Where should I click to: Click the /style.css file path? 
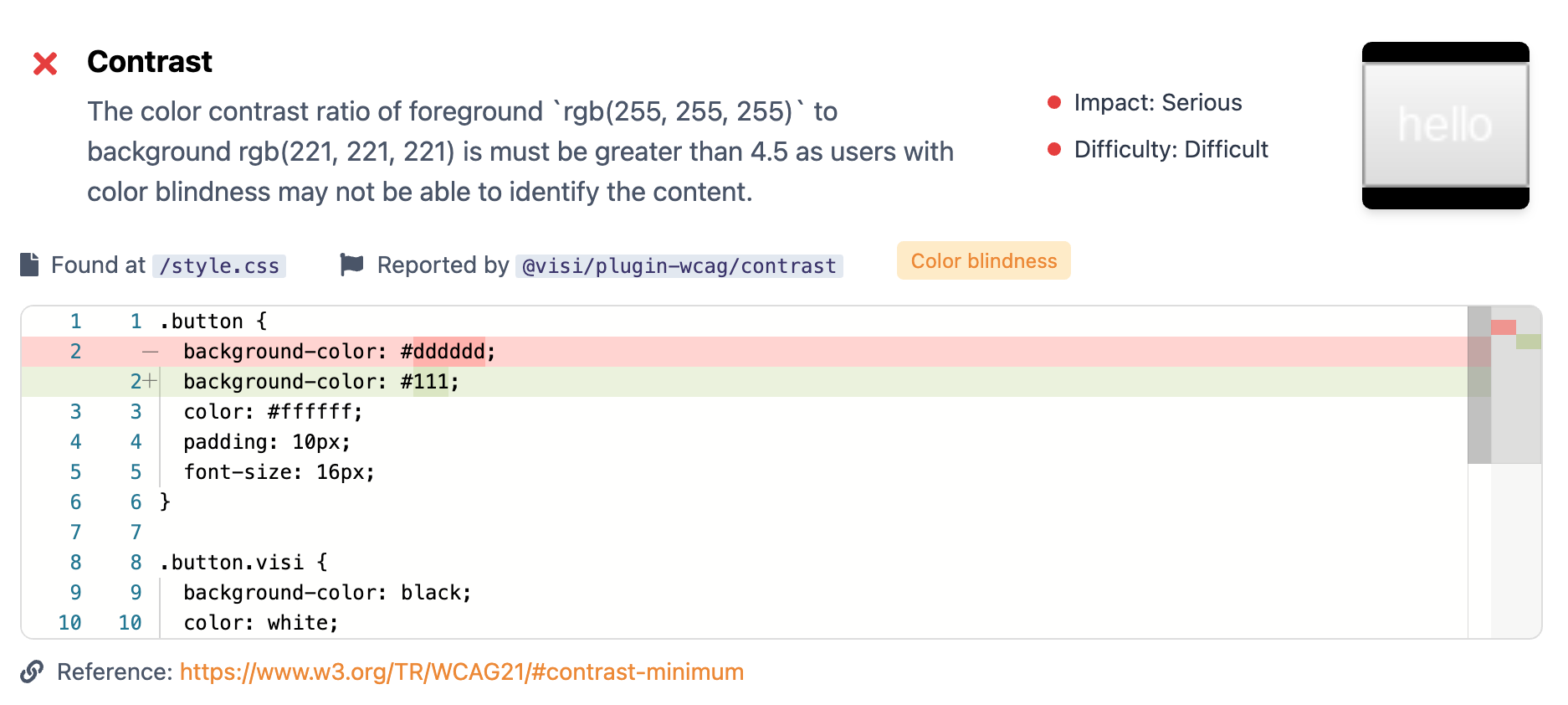(x=219, y=266)
